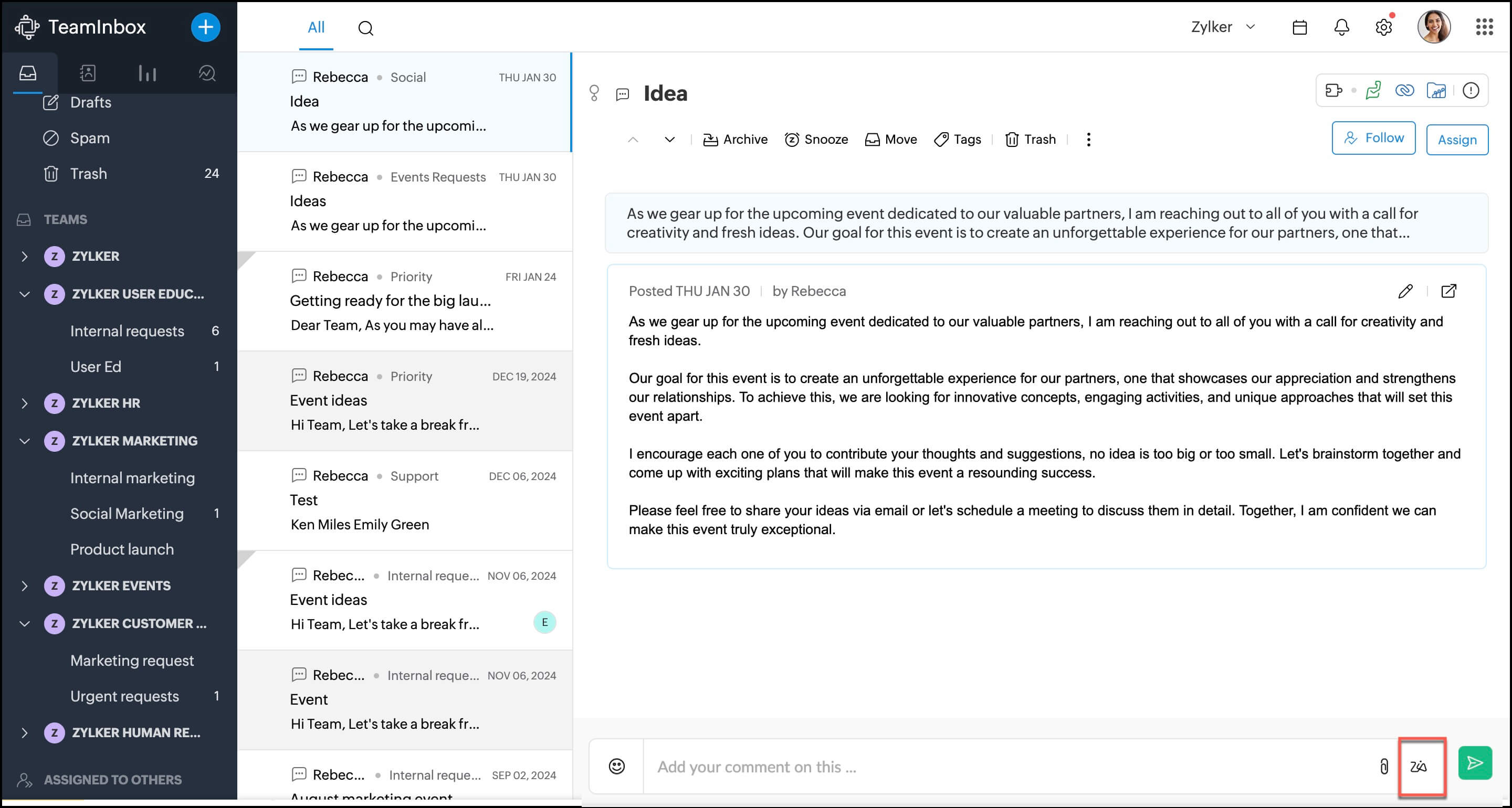Switch to the All tab
Image resolution: width=1512 pixels, height=808 pixels.
tap(316, 27)
